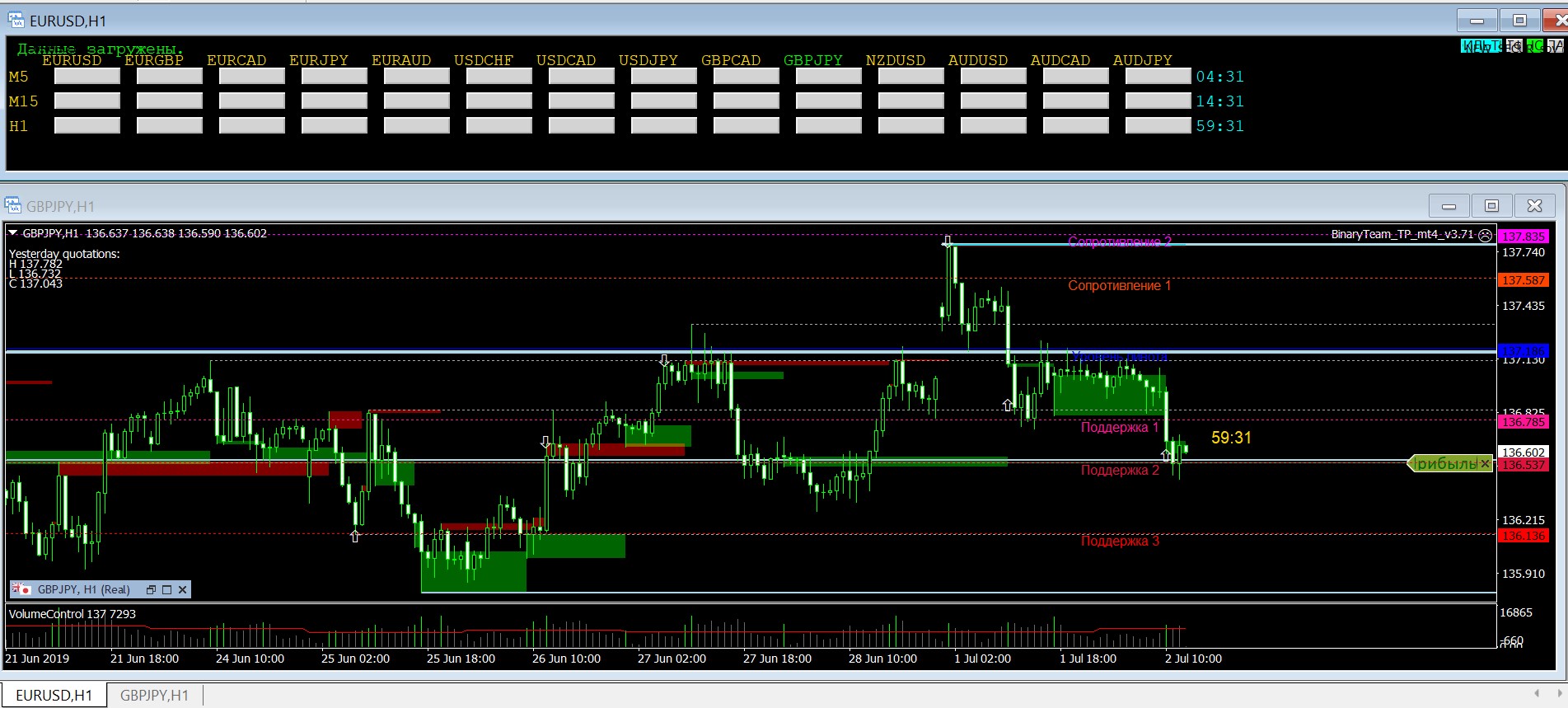
Task: Click the pink 136.785 price tag
Action: point(1524,422)
